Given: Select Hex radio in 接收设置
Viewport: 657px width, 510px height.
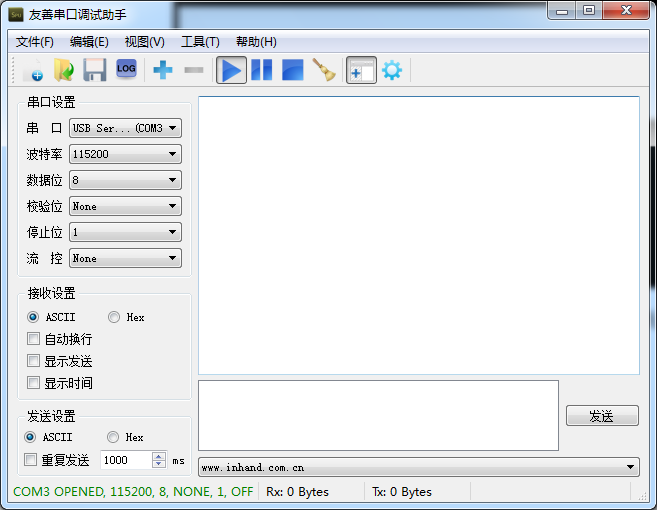Looking at the screenshot, I should click(x=114, y=317).
